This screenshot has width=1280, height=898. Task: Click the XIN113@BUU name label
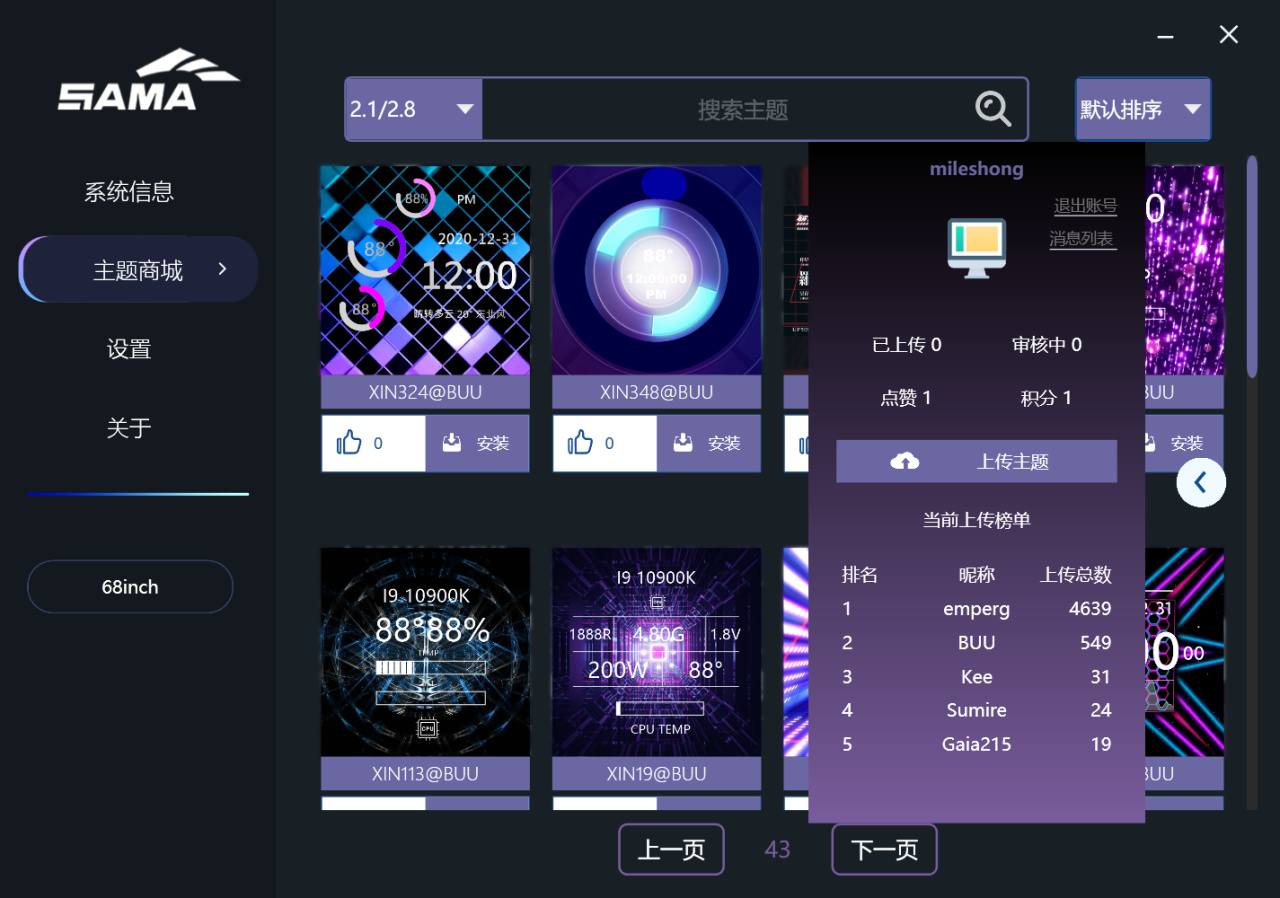425,774
